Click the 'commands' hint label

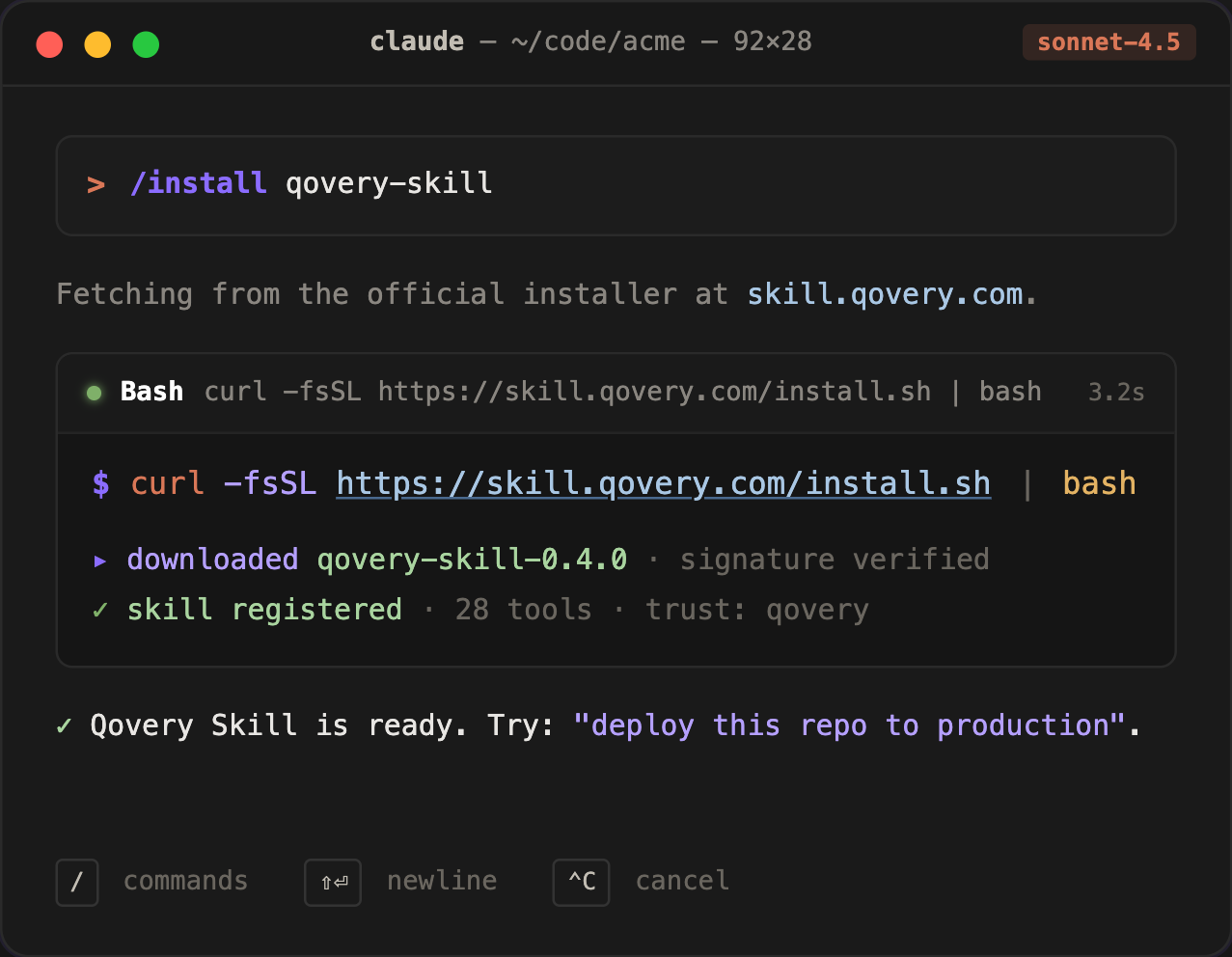(185, 881)
